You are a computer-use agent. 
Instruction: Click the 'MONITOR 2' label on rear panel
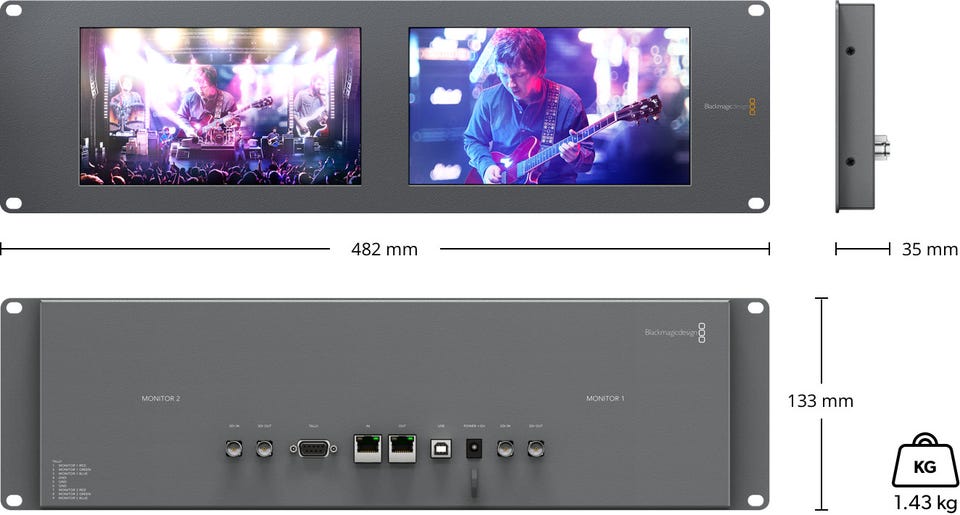coord(161,399)
